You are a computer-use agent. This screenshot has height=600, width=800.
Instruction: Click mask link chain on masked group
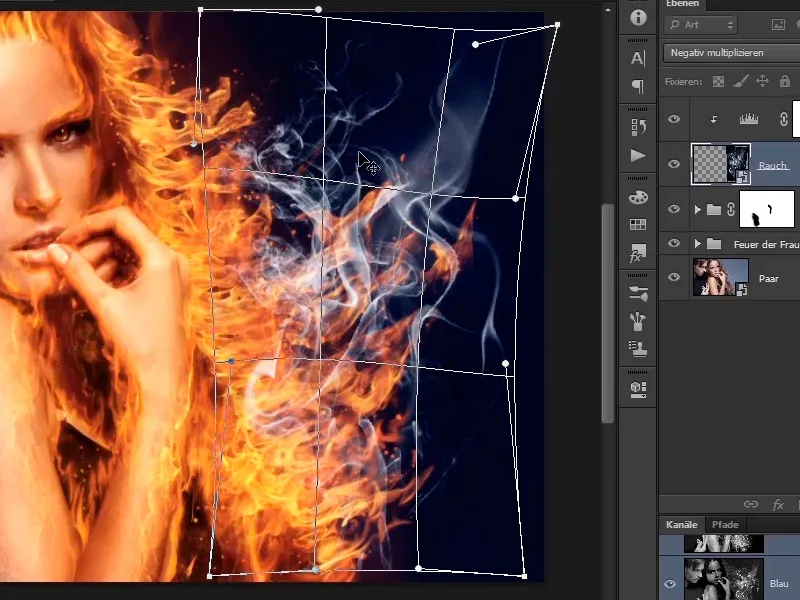(731, 209)
